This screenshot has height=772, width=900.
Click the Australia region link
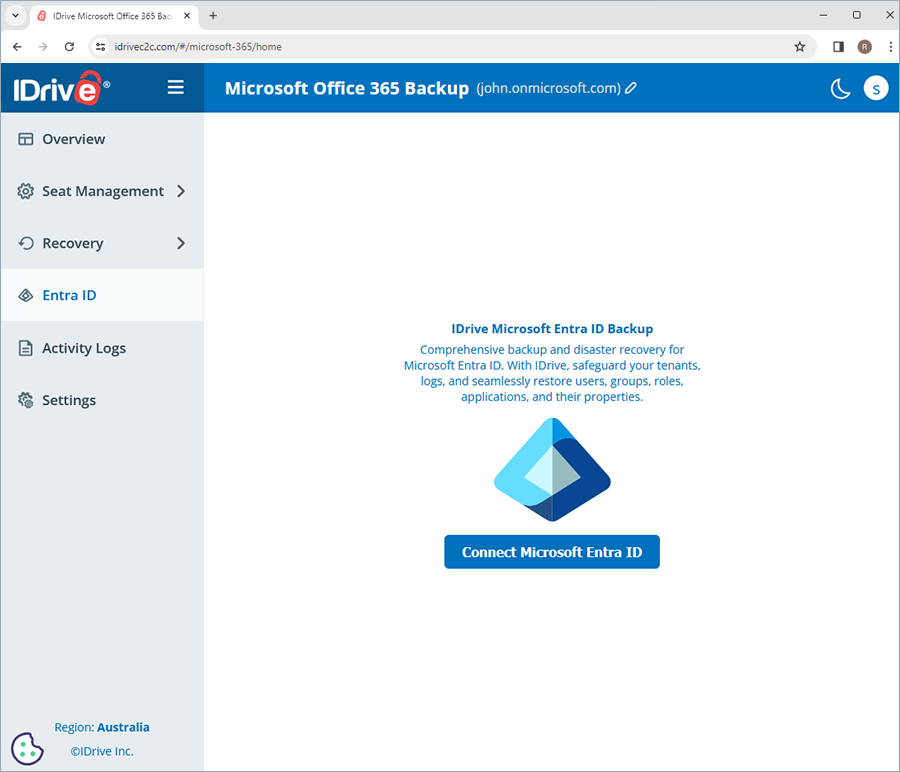coord(123,727)
